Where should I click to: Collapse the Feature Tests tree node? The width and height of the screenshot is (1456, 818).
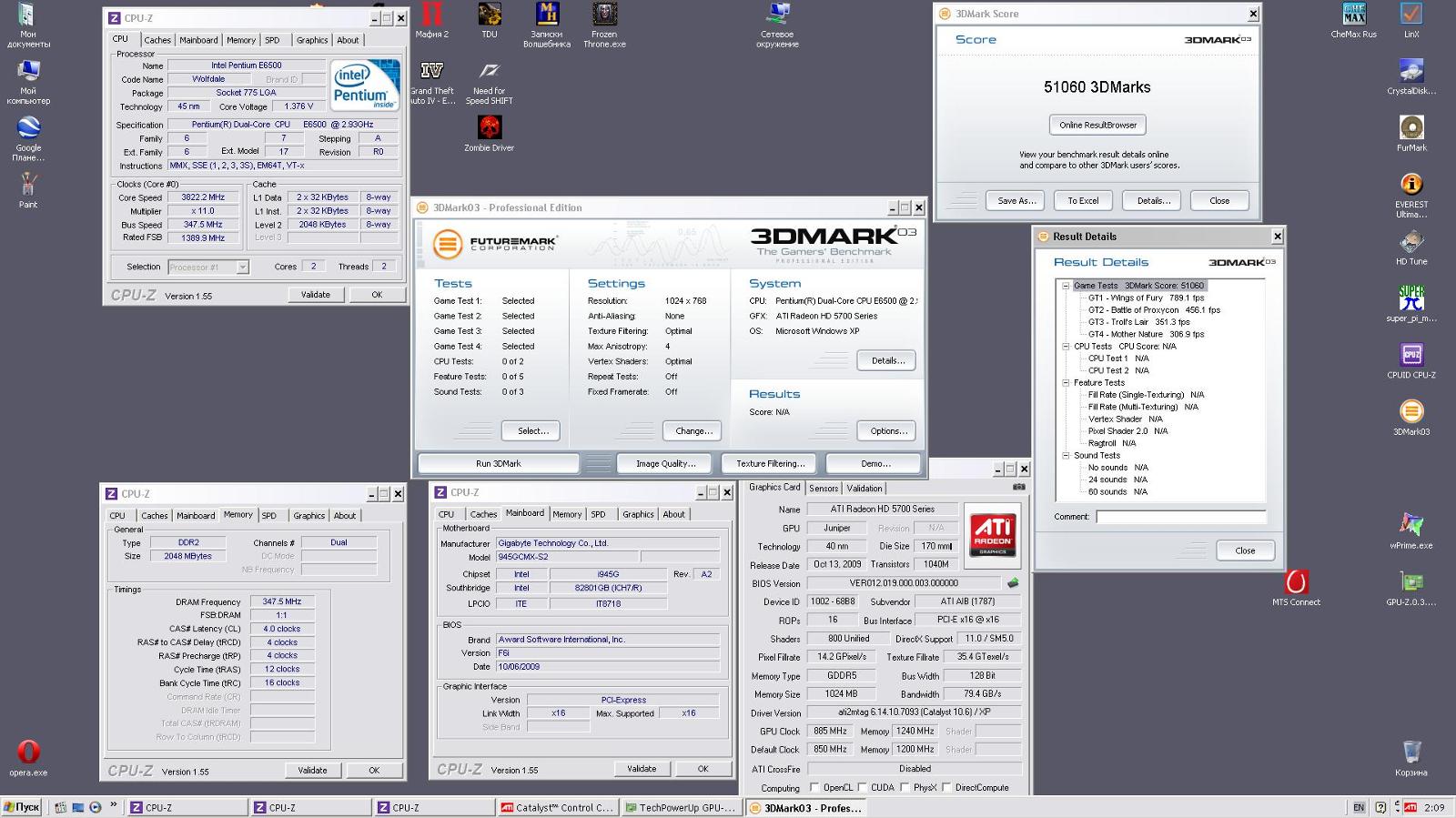(1066, 382)
